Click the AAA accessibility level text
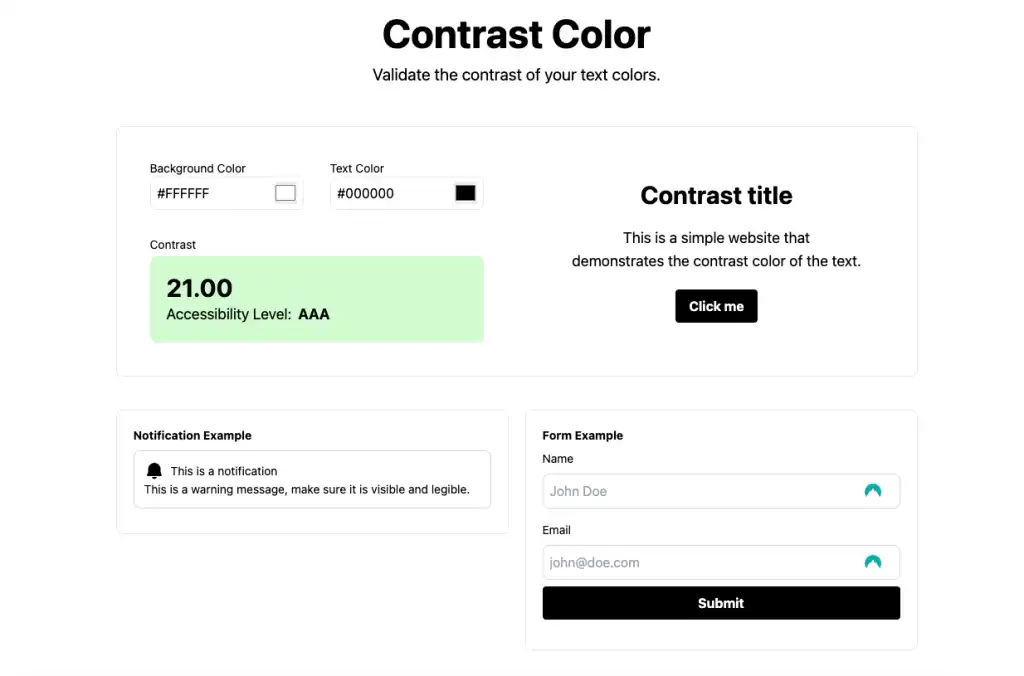This screenshot has height=676, width=1024. tap(314, 314)
